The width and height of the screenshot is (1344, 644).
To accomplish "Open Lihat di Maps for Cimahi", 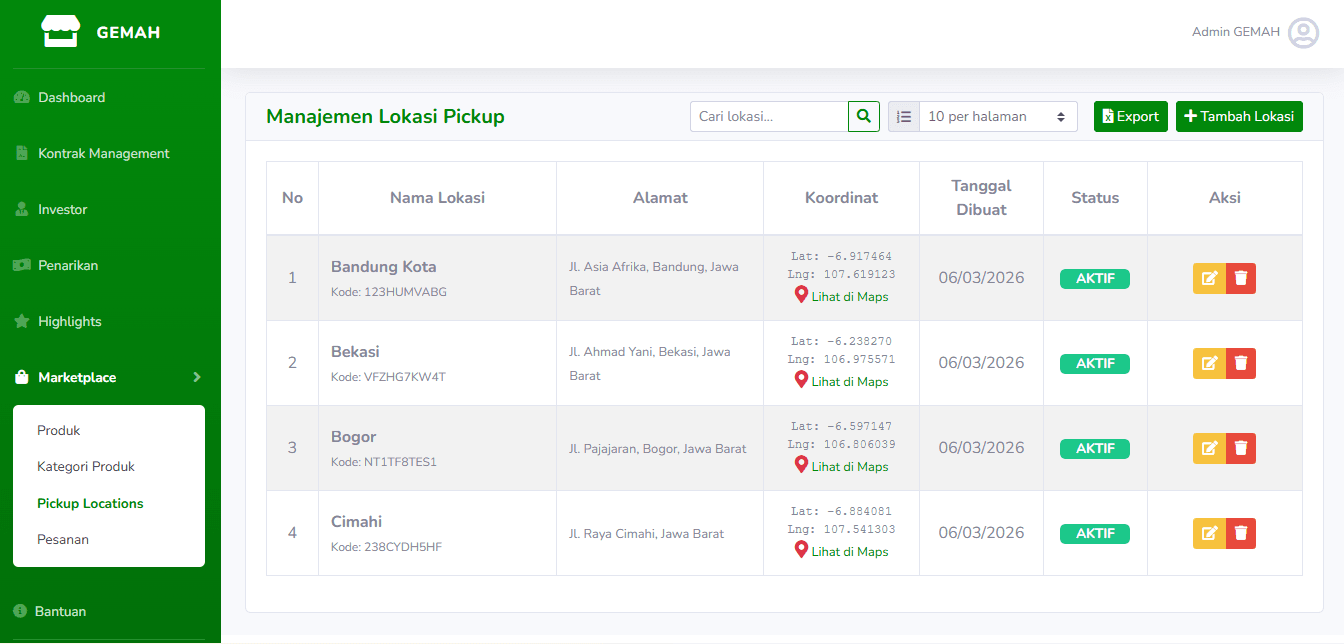I will click(841, 551).
